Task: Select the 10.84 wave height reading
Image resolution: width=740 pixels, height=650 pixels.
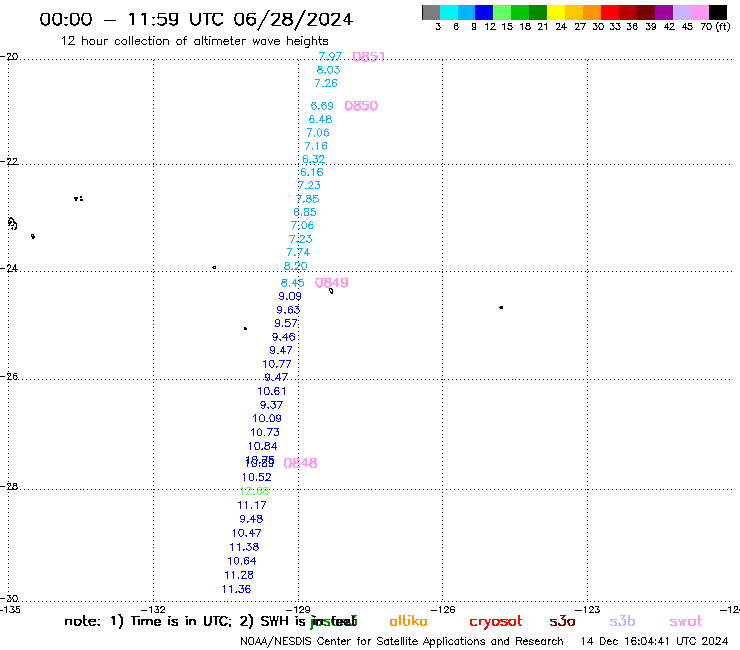Action: (x=262, y=446)
